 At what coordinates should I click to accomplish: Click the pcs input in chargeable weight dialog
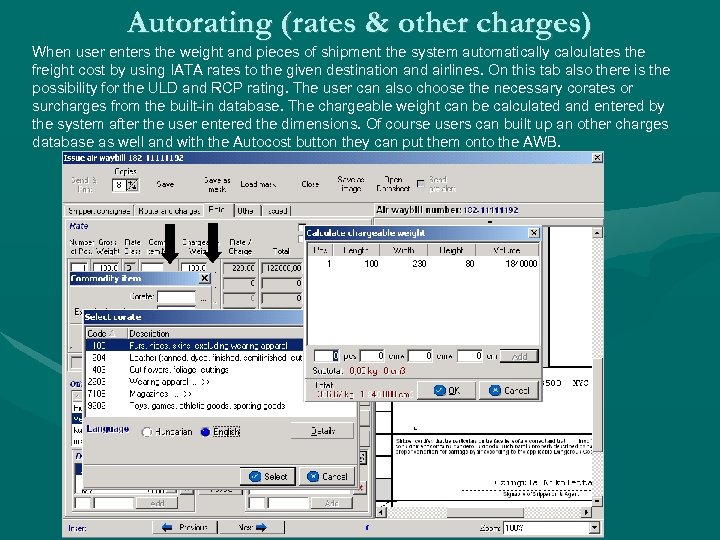[x=326, y=356]
